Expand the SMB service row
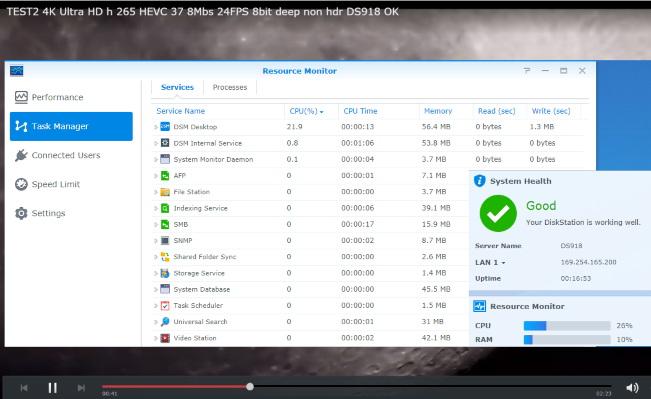Viewport: 651px width, 399px height. 156,225
